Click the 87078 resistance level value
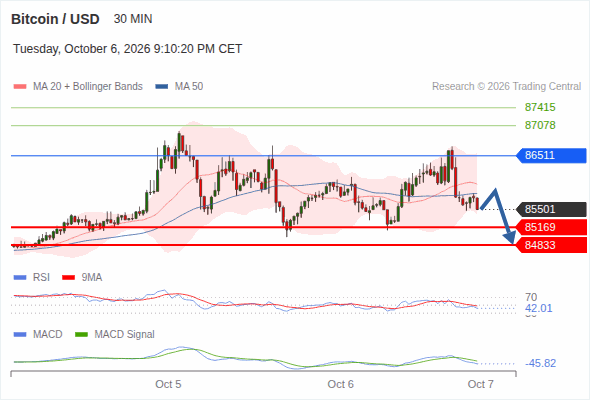This screenshot has width=590, height=400. (540, 125)
